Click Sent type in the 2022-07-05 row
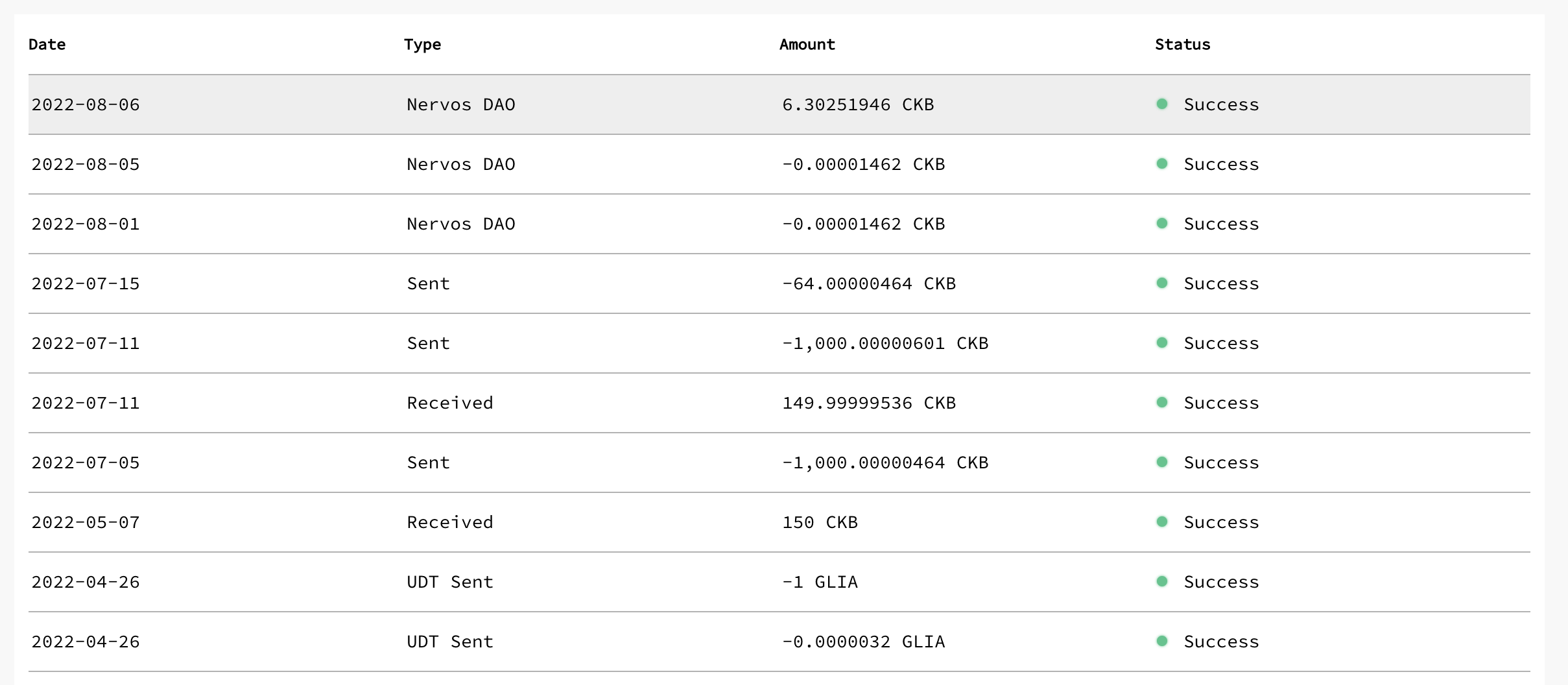This screenshot has width=1568, height=685. [x=428, y=463]
